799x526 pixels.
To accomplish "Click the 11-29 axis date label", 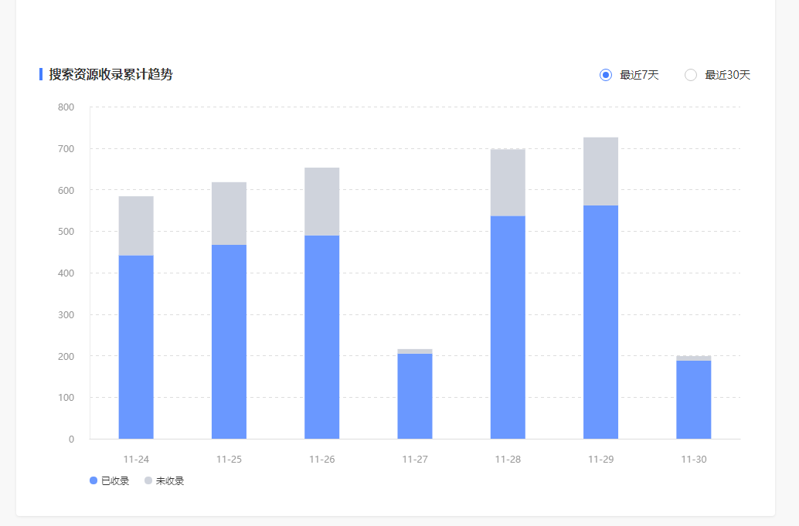I will pyautogui.click(x=601, y=459).
